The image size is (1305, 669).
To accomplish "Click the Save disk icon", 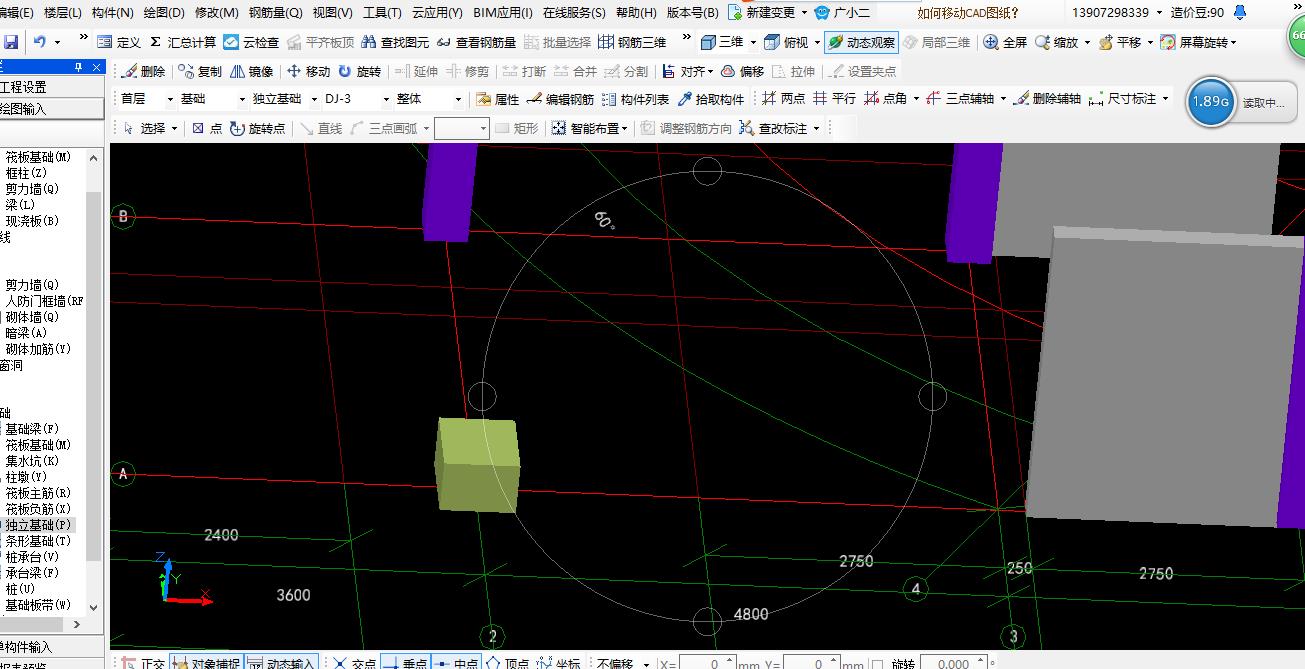I will tap(11, 42).
